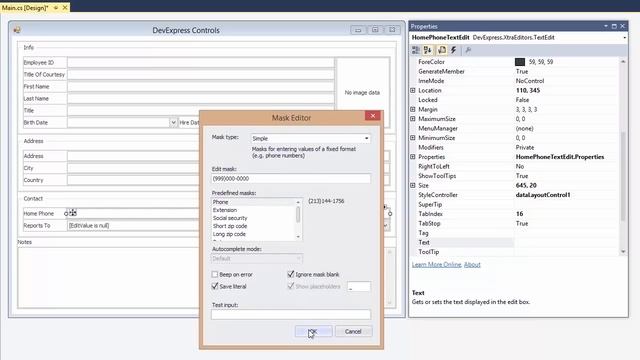This screenshot has height=360, width=640.
Task: Open Mask type dropdown
Action: [x=367, y=138]
